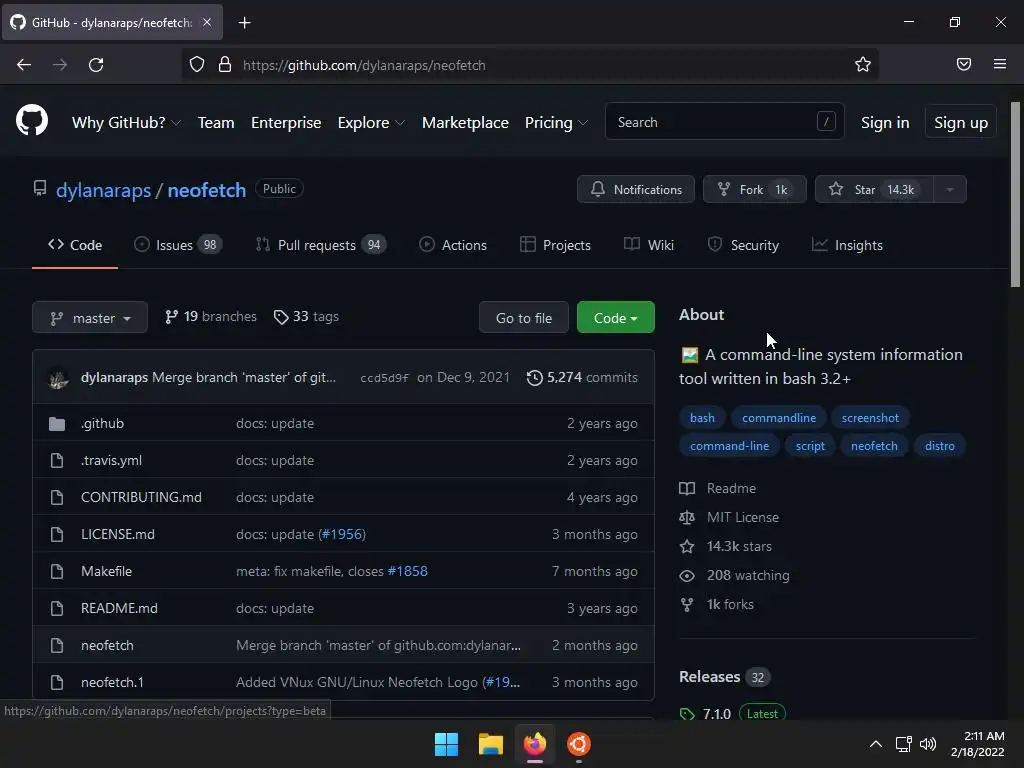Select the screenshot topic tag
Image resolution: width=1024 pixels, height=768 pixels.
coord(870,418)
